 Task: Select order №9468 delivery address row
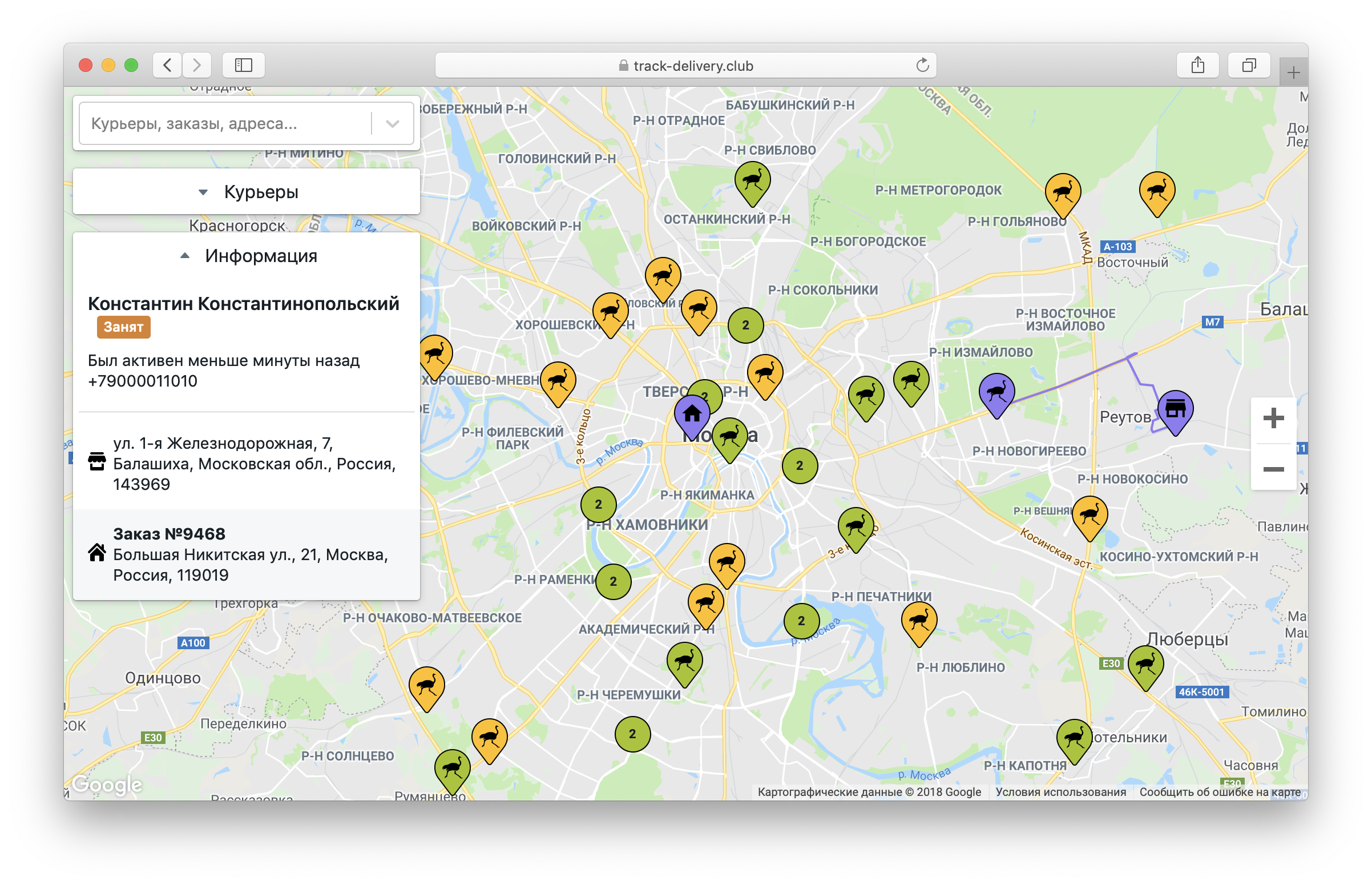tap(247, 554)
